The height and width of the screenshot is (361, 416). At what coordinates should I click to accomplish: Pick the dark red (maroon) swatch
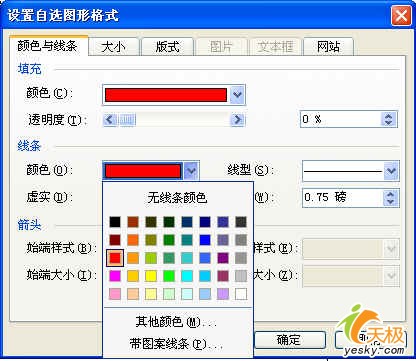(x=115, y=240)
